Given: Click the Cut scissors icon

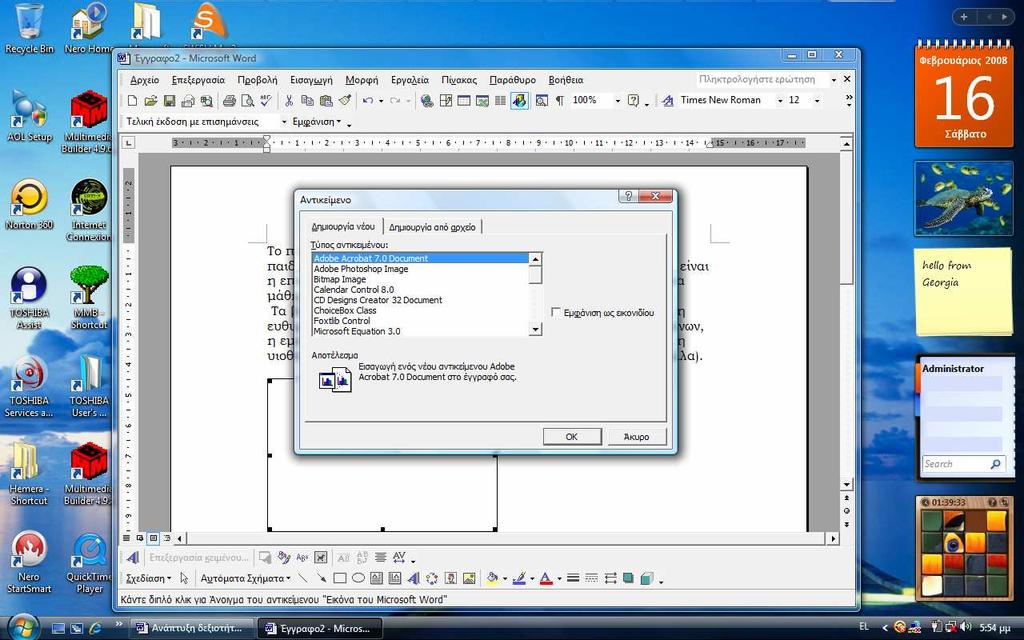Looking at the screenshot, I should pos(289,101).
